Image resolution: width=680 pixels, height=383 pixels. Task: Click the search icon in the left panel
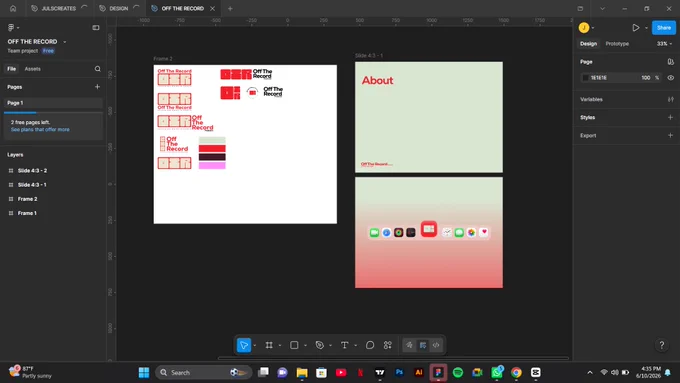(x=98, y=69)
